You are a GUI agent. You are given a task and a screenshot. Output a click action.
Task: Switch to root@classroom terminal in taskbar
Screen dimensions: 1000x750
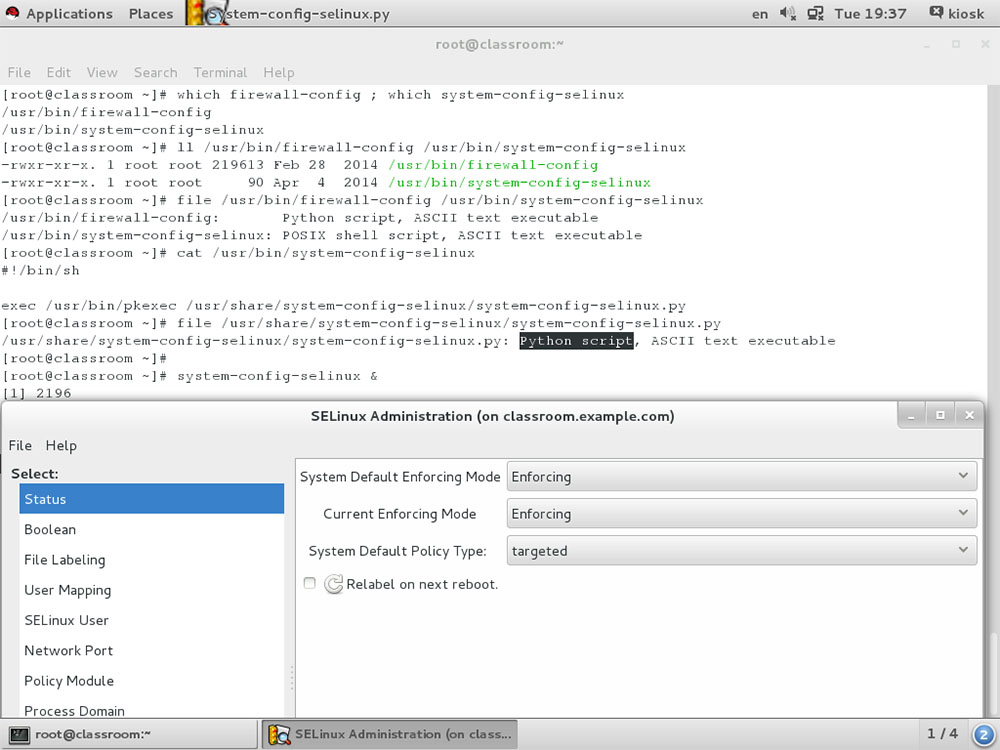[130, 734]
